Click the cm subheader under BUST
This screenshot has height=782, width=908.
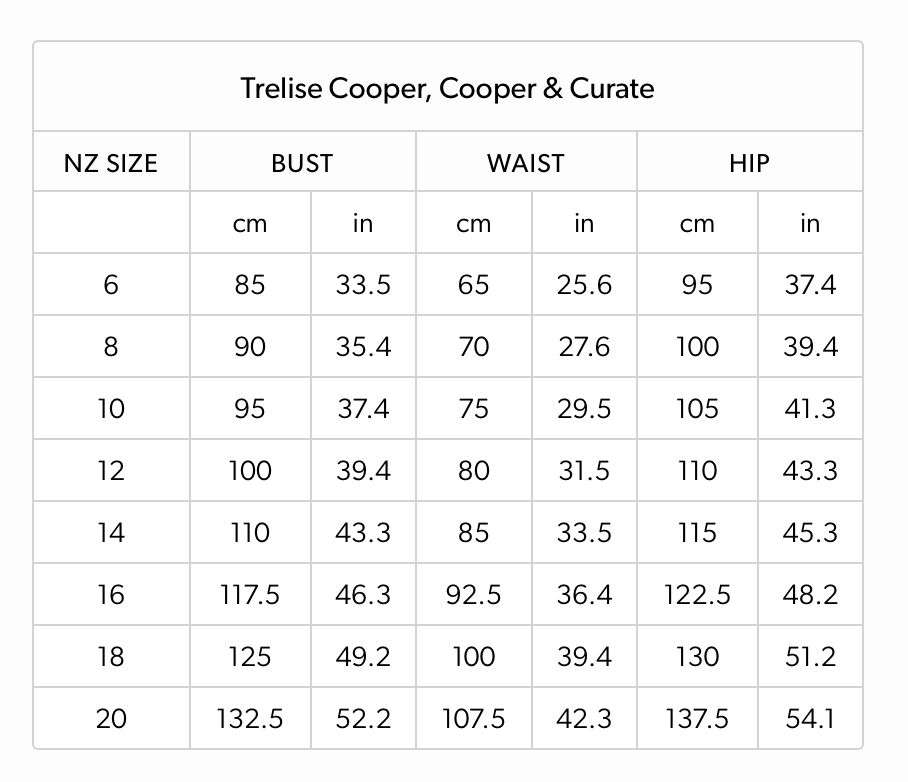(250, 224)
